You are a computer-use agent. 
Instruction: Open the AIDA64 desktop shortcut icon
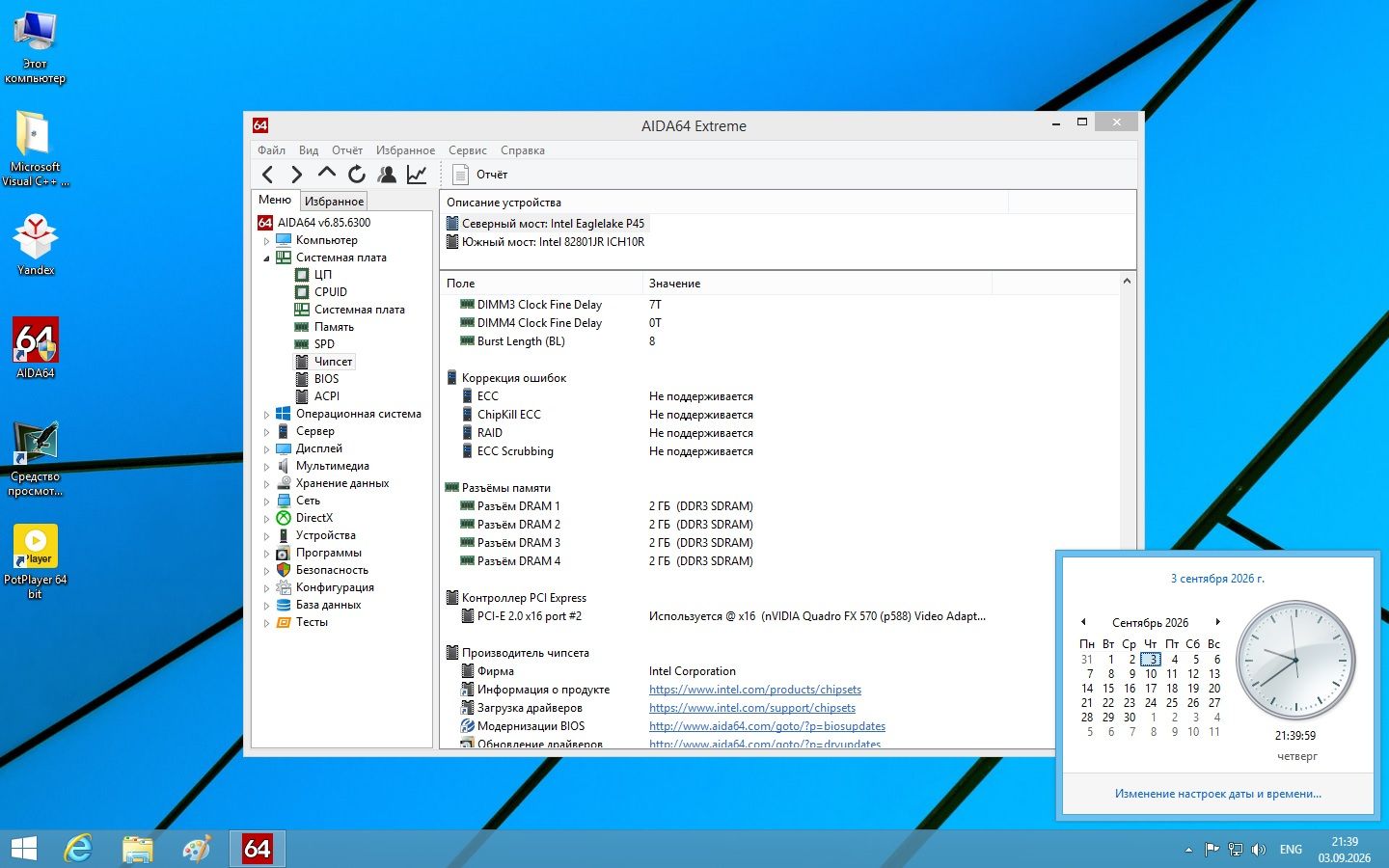[x=36, y=348]
